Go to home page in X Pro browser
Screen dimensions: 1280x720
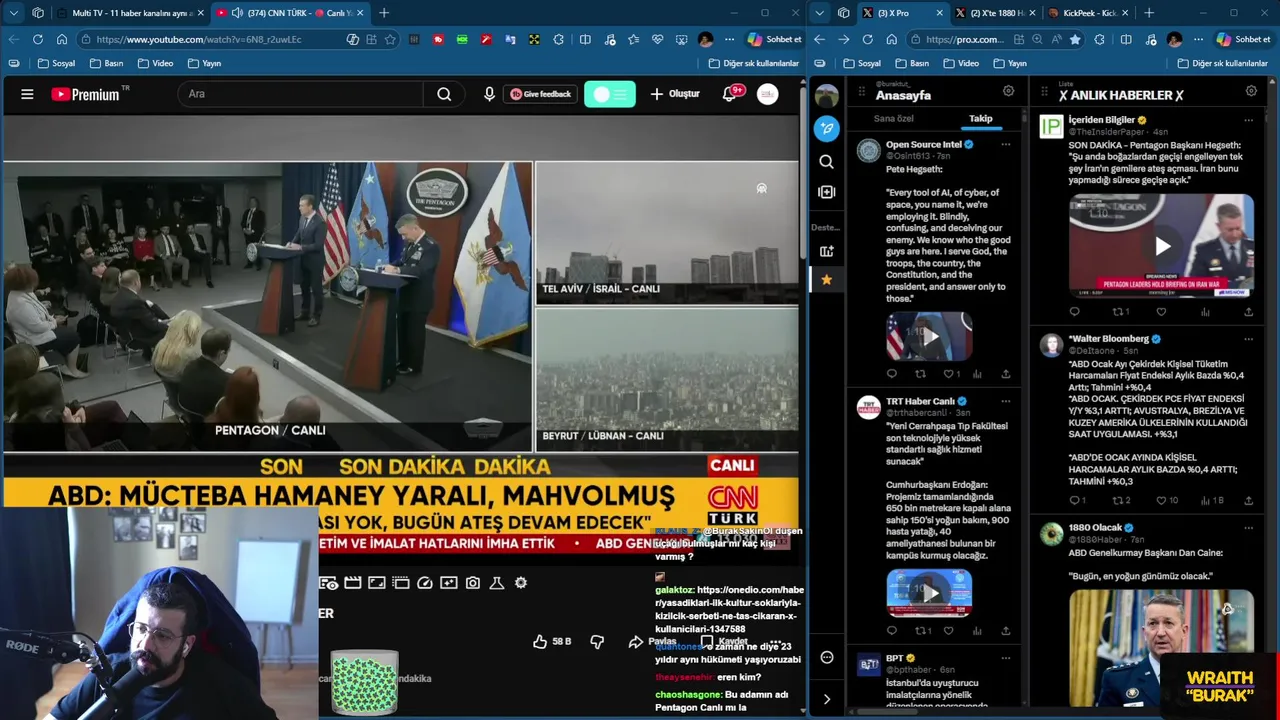pos(891,39)
